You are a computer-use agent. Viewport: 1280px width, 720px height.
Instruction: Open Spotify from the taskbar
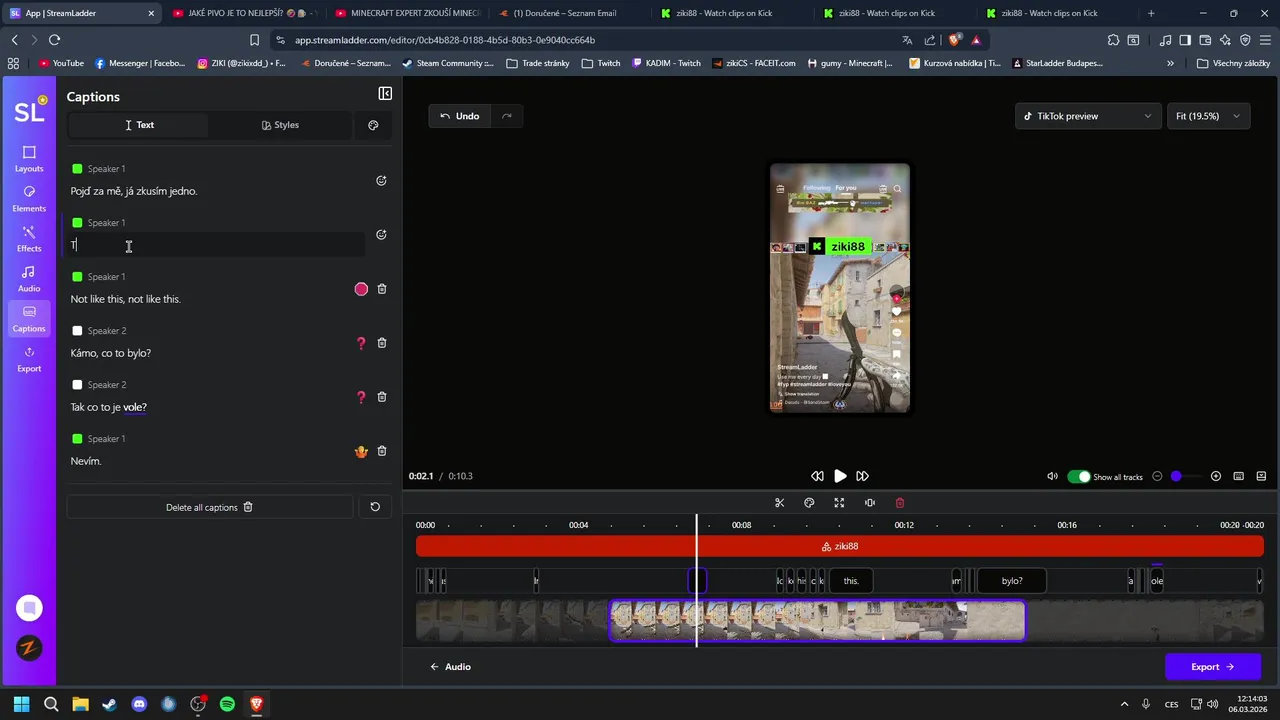pyautogui.click(x=227, y=704)
